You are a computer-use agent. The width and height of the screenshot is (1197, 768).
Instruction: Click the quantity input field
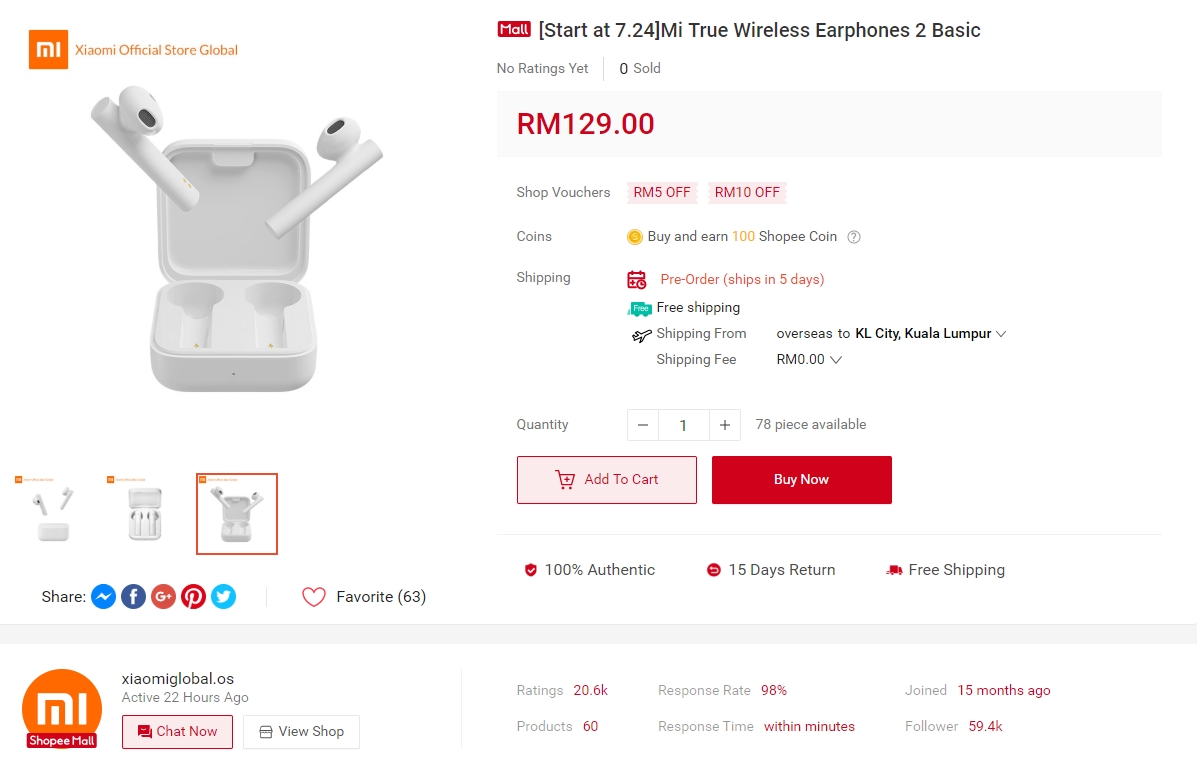pyautogui.click(x=683, y=425)
